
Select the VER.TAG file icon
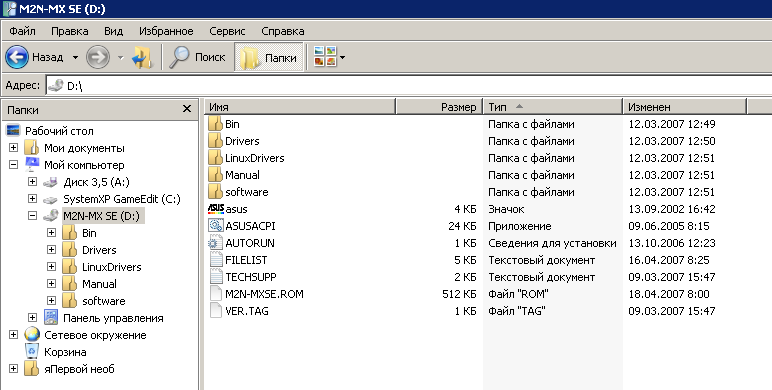[216, 311]
